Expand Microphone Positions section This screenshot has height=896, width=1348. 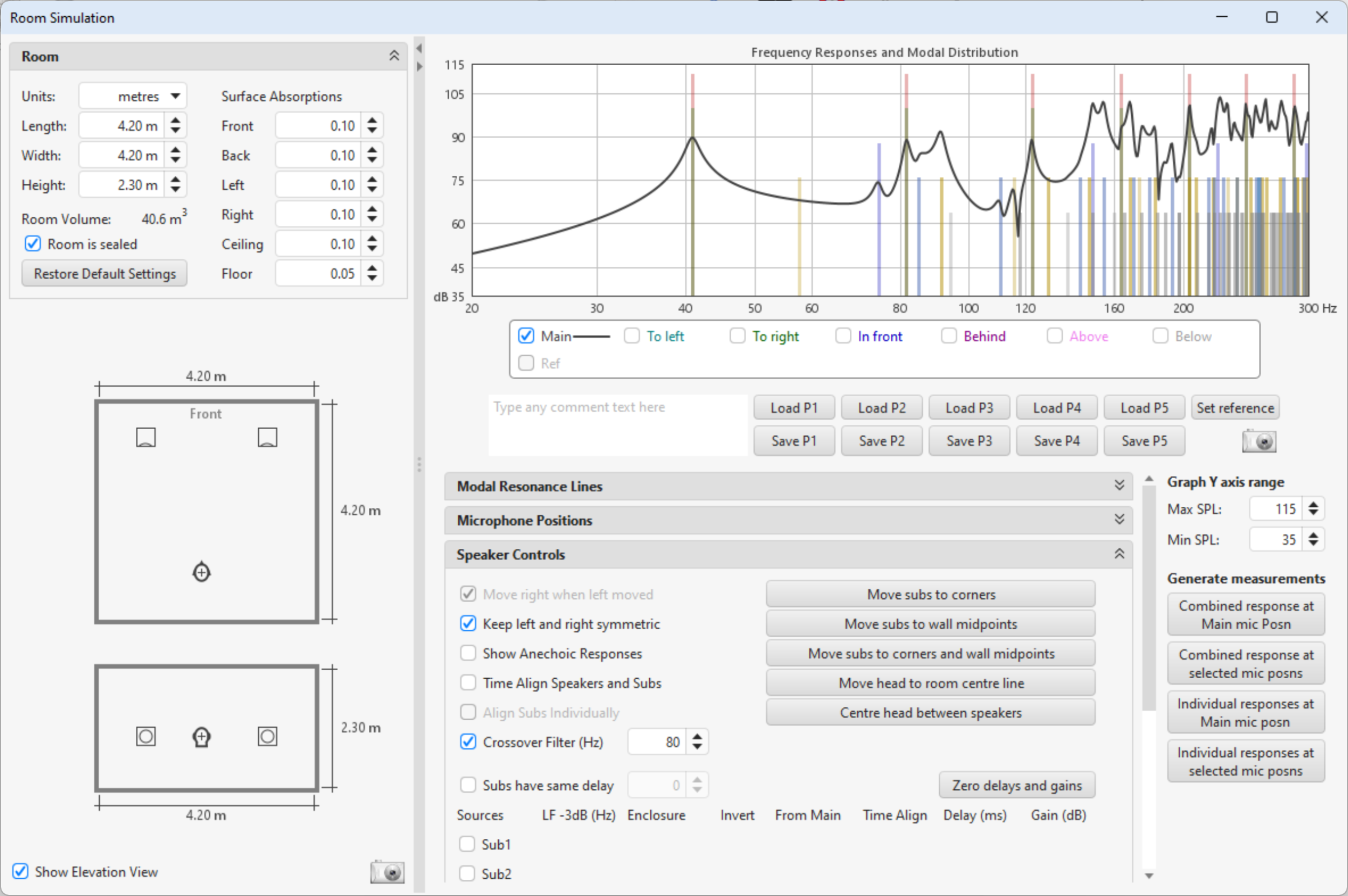pos(1119,520)
